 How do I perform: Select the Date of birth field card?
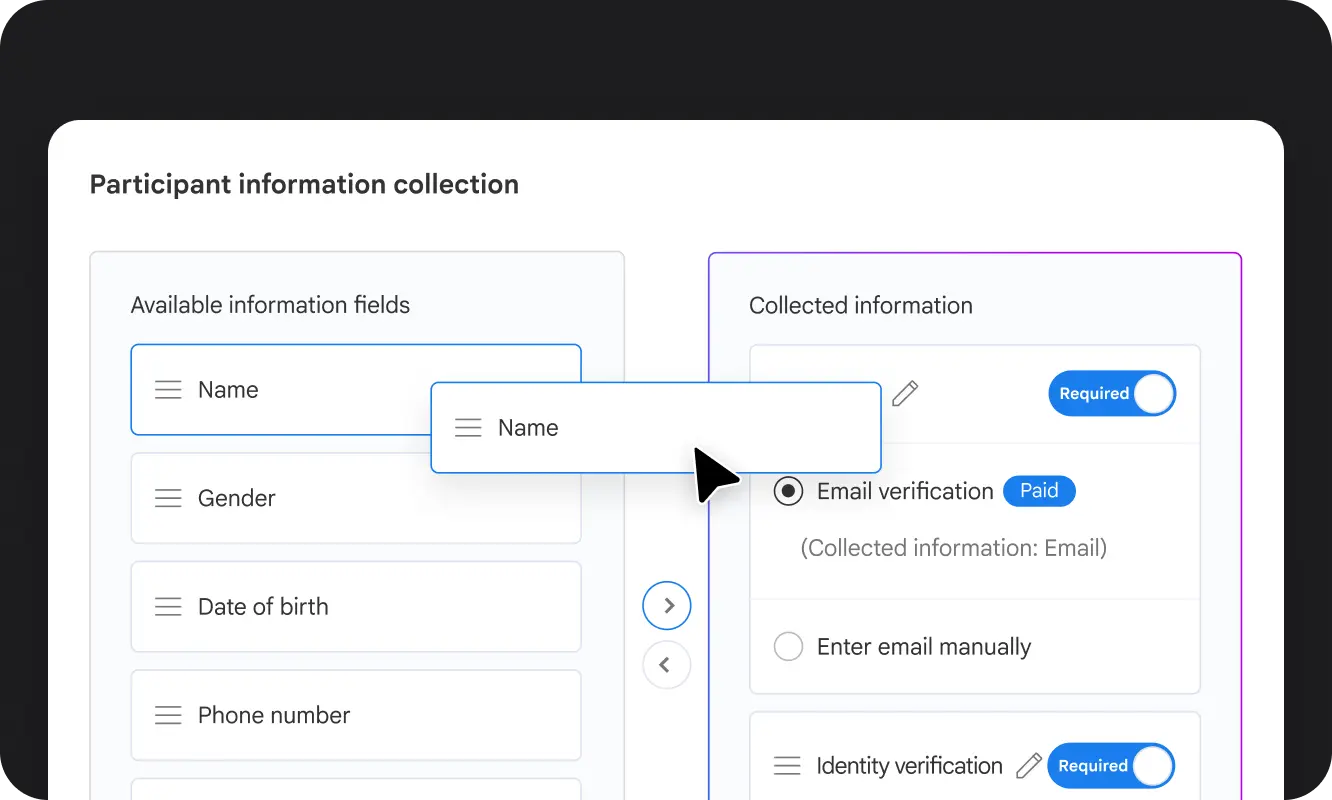click(x=356, y=607)
